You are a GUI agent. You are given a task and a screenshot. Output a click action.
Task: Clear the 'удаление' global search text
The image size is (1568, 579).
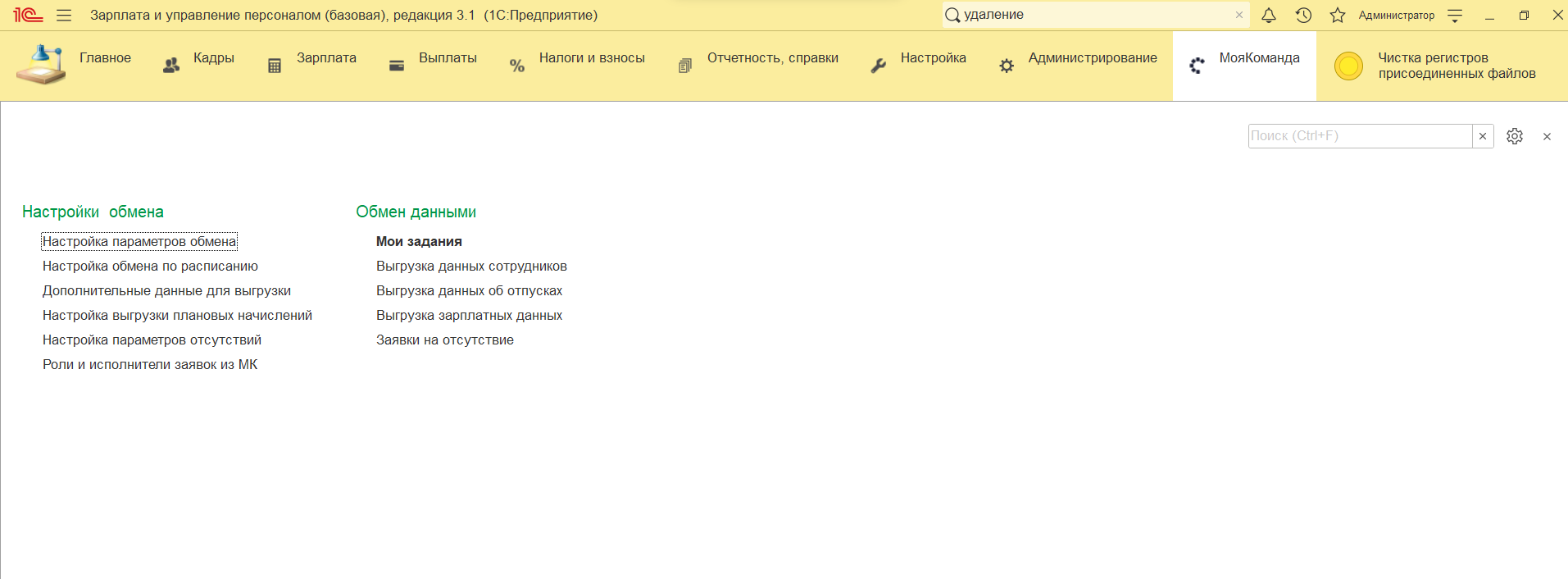[x=1238, y=16]
